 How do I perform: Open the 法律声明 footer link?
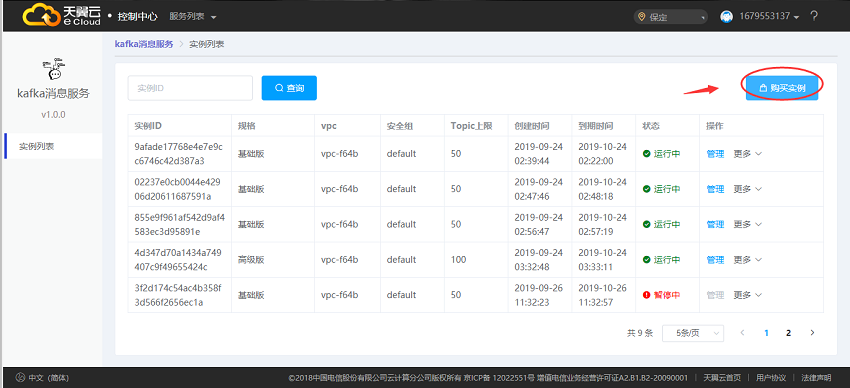(x=816, y=378)
